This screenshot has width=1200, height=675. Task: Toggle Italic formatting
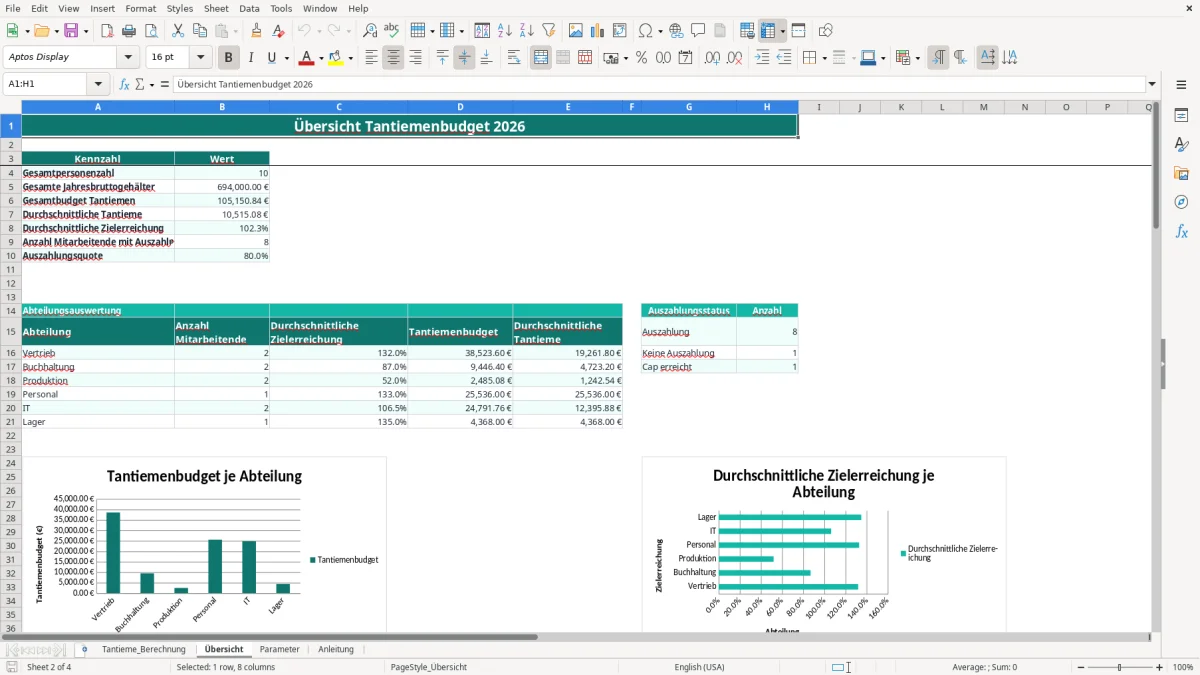(251, 58)
